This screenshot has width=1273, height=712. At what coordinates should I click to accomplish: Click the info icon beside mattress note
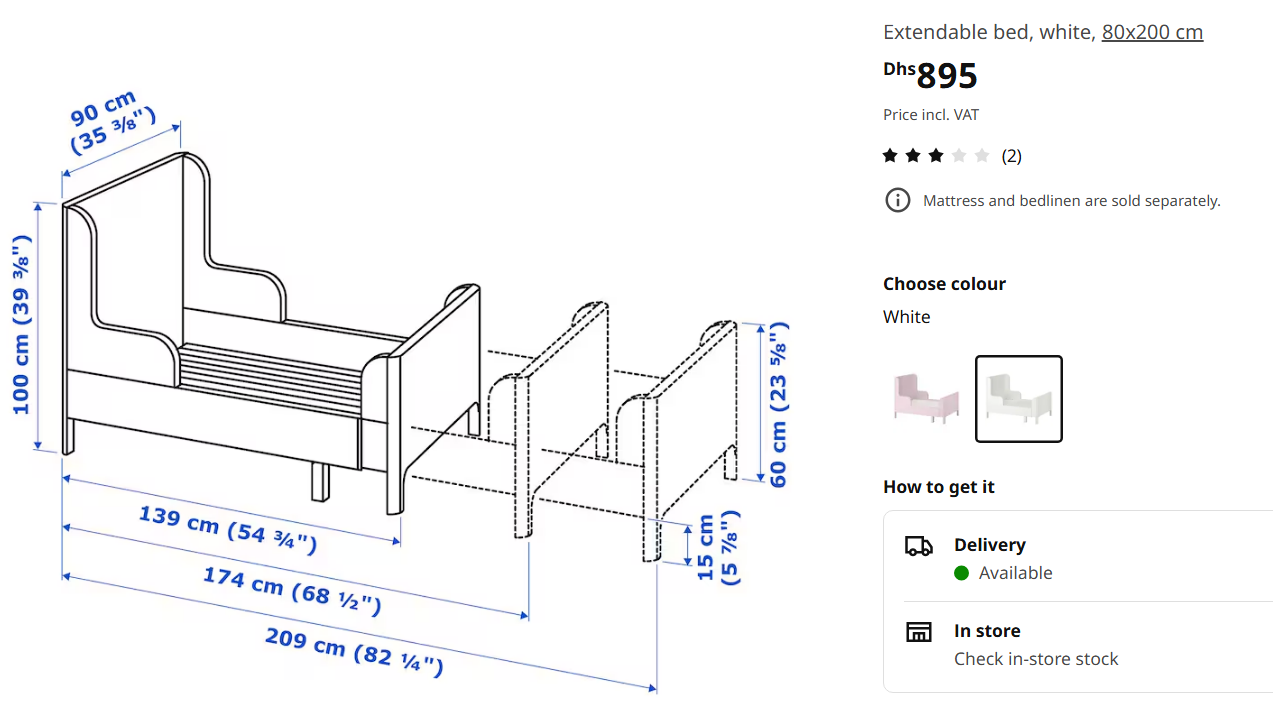(x=898, y=200)
